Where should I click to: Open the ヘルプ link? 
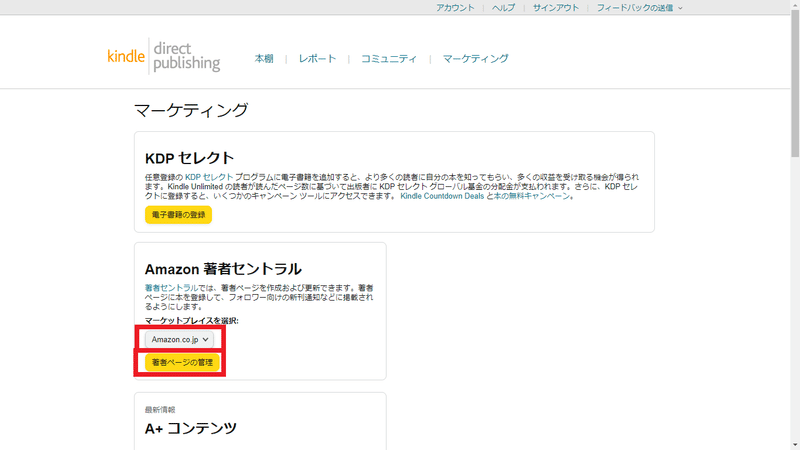click(503, 8)
